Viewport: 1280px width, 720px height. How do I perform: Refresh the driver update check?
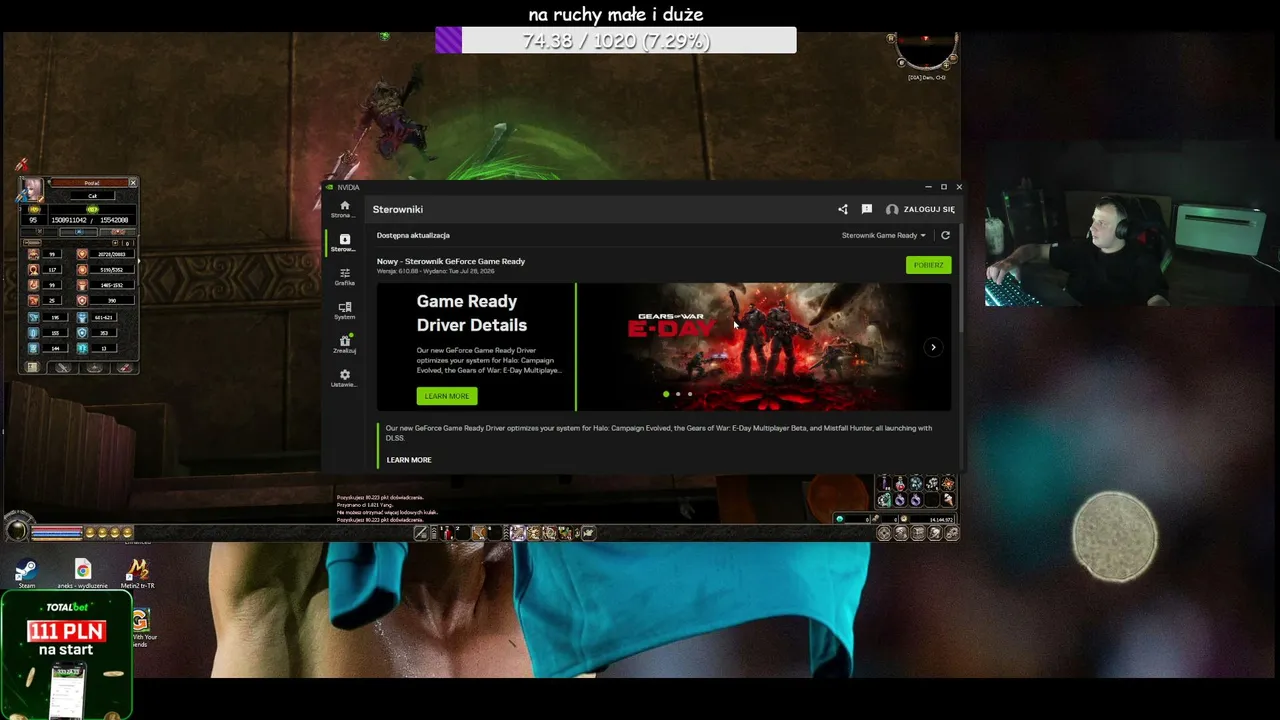(945, 236)
